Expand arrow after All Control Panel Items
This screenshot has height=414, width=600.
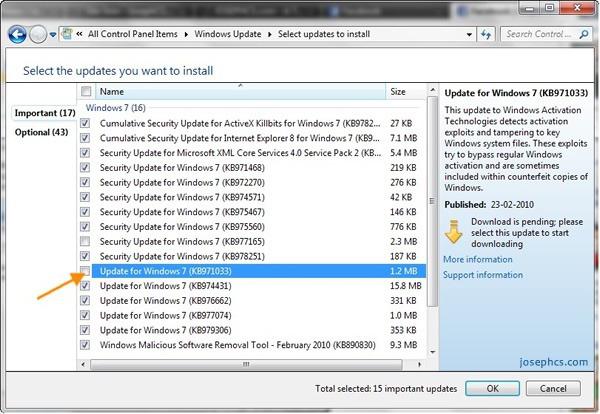pyautogui.click(x=186, y=34)
